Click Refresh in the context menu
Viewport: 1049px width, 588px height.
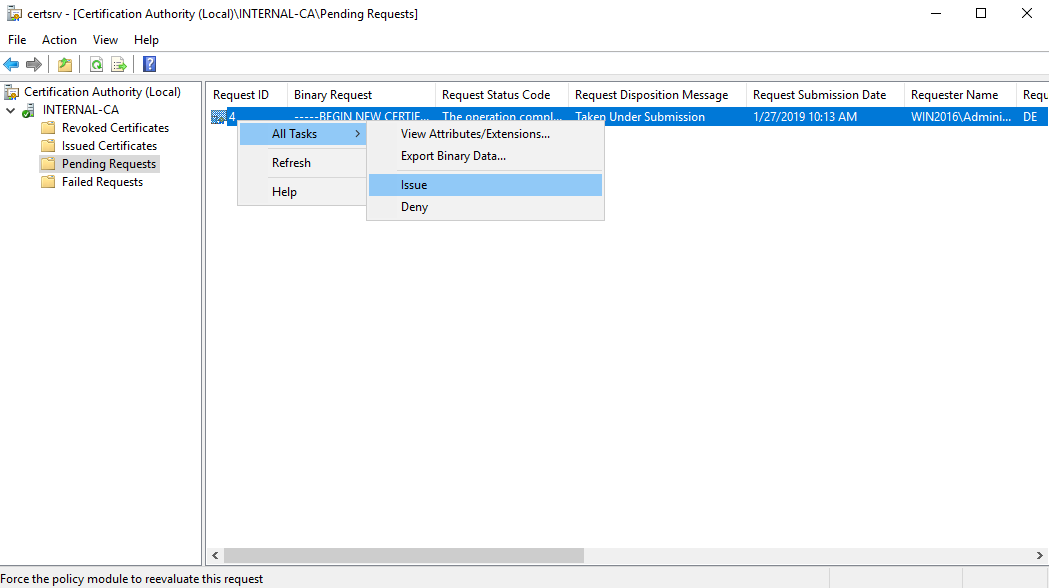(291, 163)
